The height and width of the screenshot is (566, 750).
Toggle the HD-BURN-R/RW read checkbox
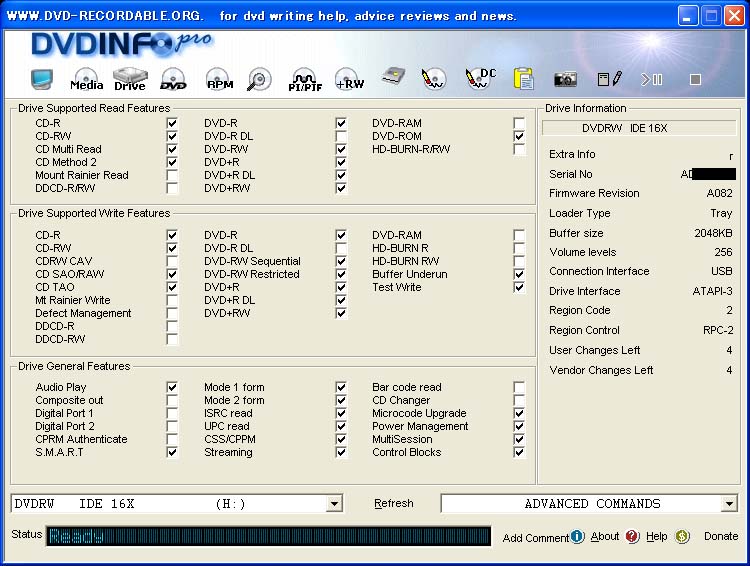(518, 149)
